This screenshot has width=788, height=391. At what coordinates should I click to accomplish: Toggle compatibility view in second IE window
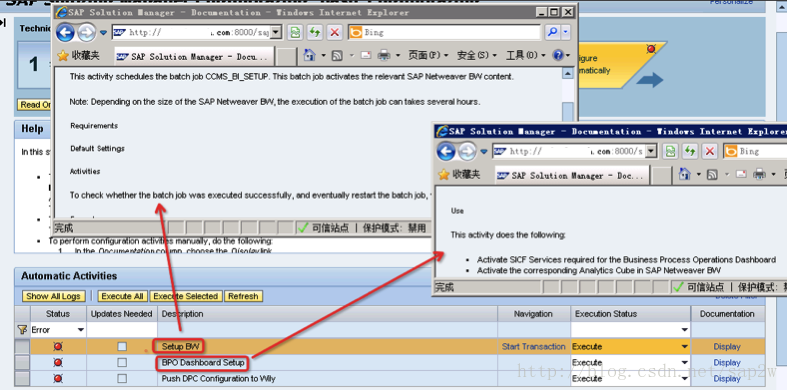click(670, 151)
